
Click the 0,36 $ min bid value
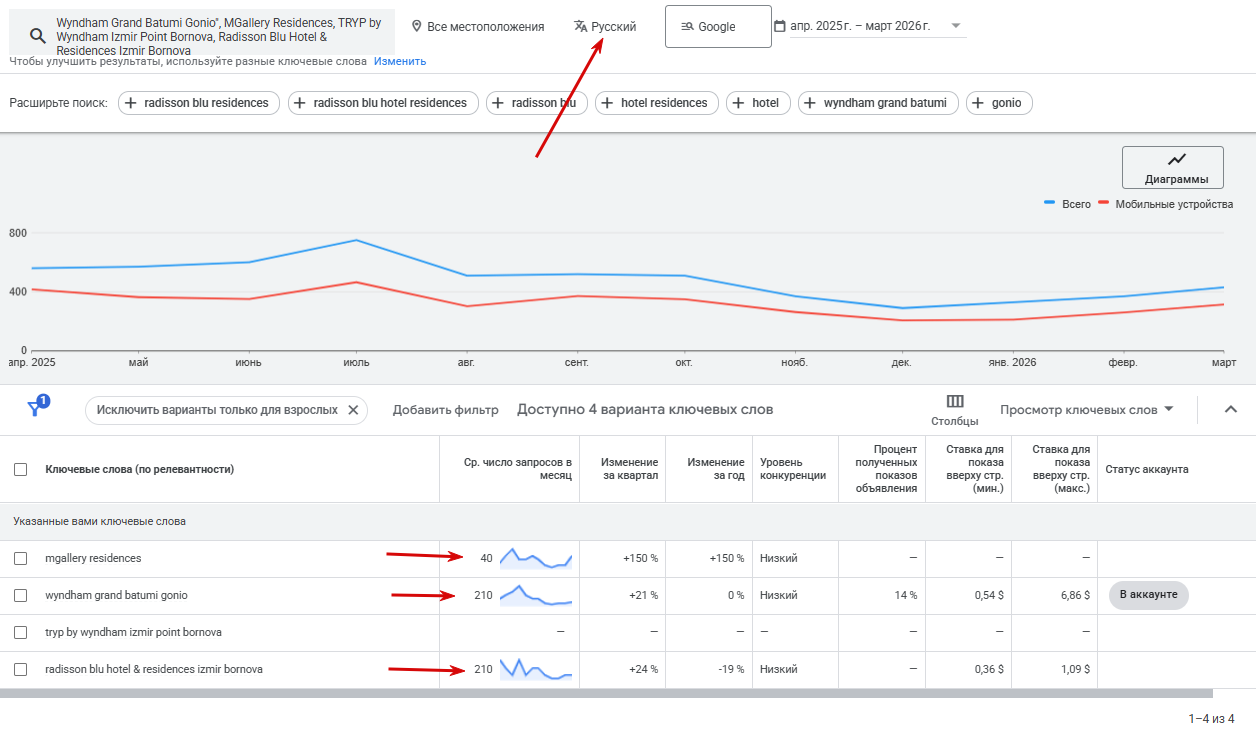[x=988, y=669]
